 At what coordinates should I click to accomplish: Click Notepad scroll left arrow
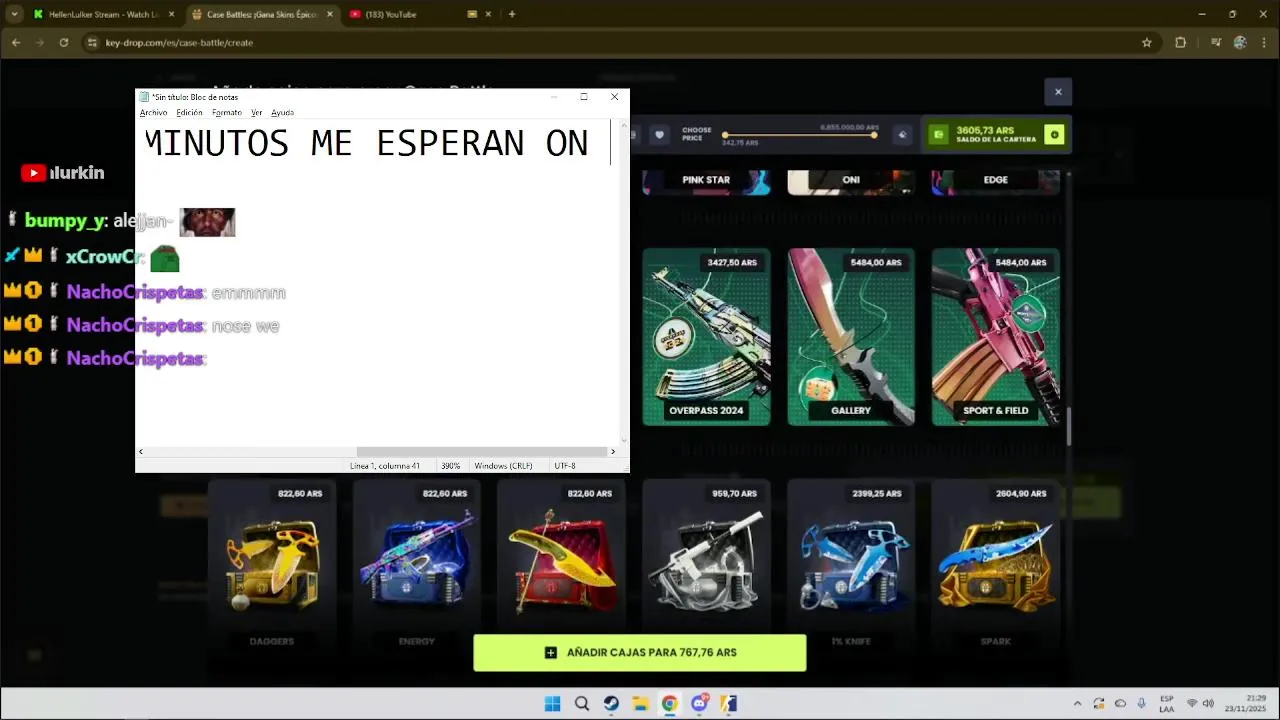pos(141,452)
